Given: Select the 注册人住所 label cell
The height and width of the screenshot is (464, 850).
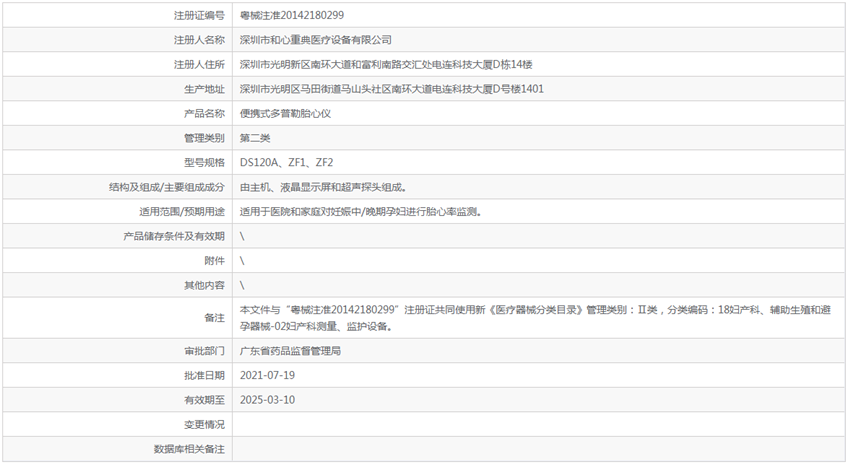Looking at the screenshot, I should click(x=200, y=65).
